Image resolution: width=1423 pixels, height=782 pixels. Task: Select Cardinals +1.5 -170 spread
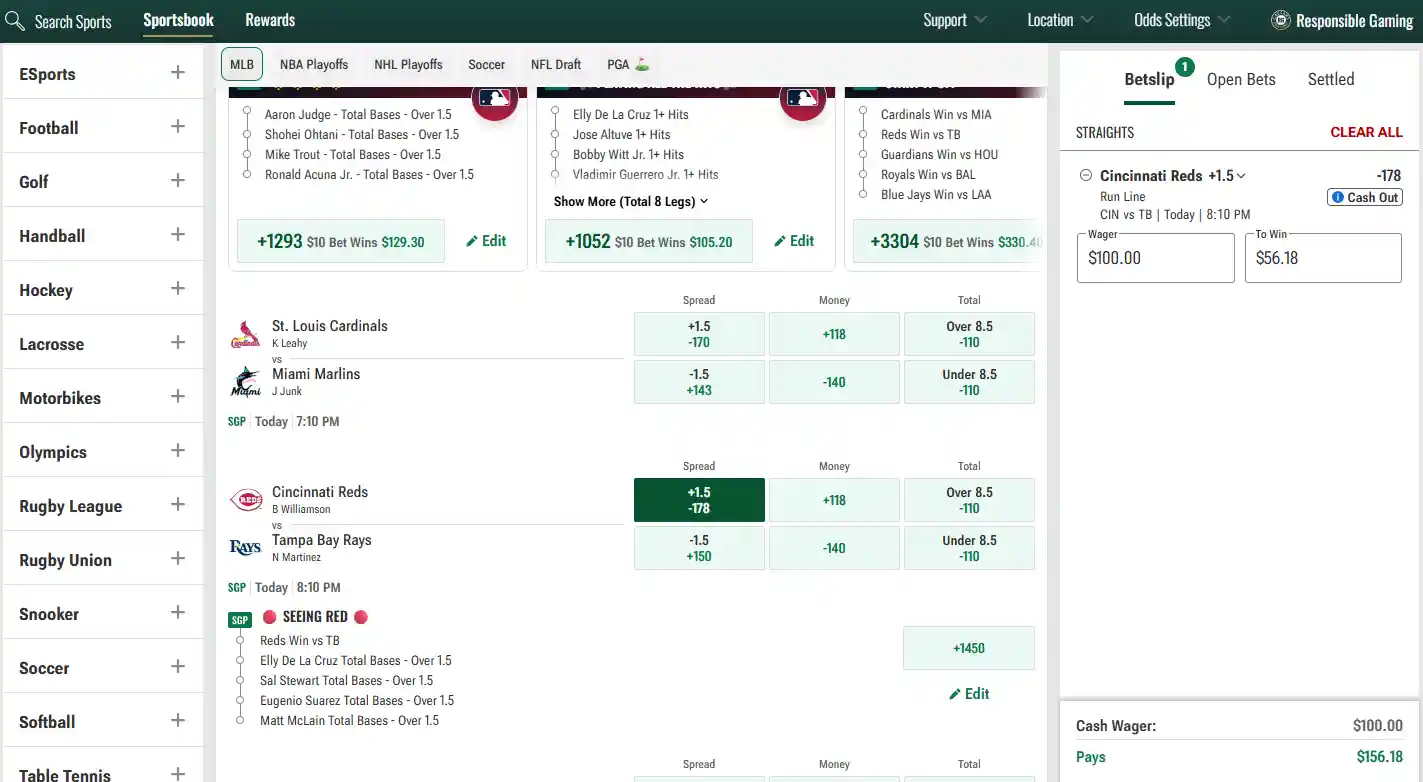pos(699,334)
